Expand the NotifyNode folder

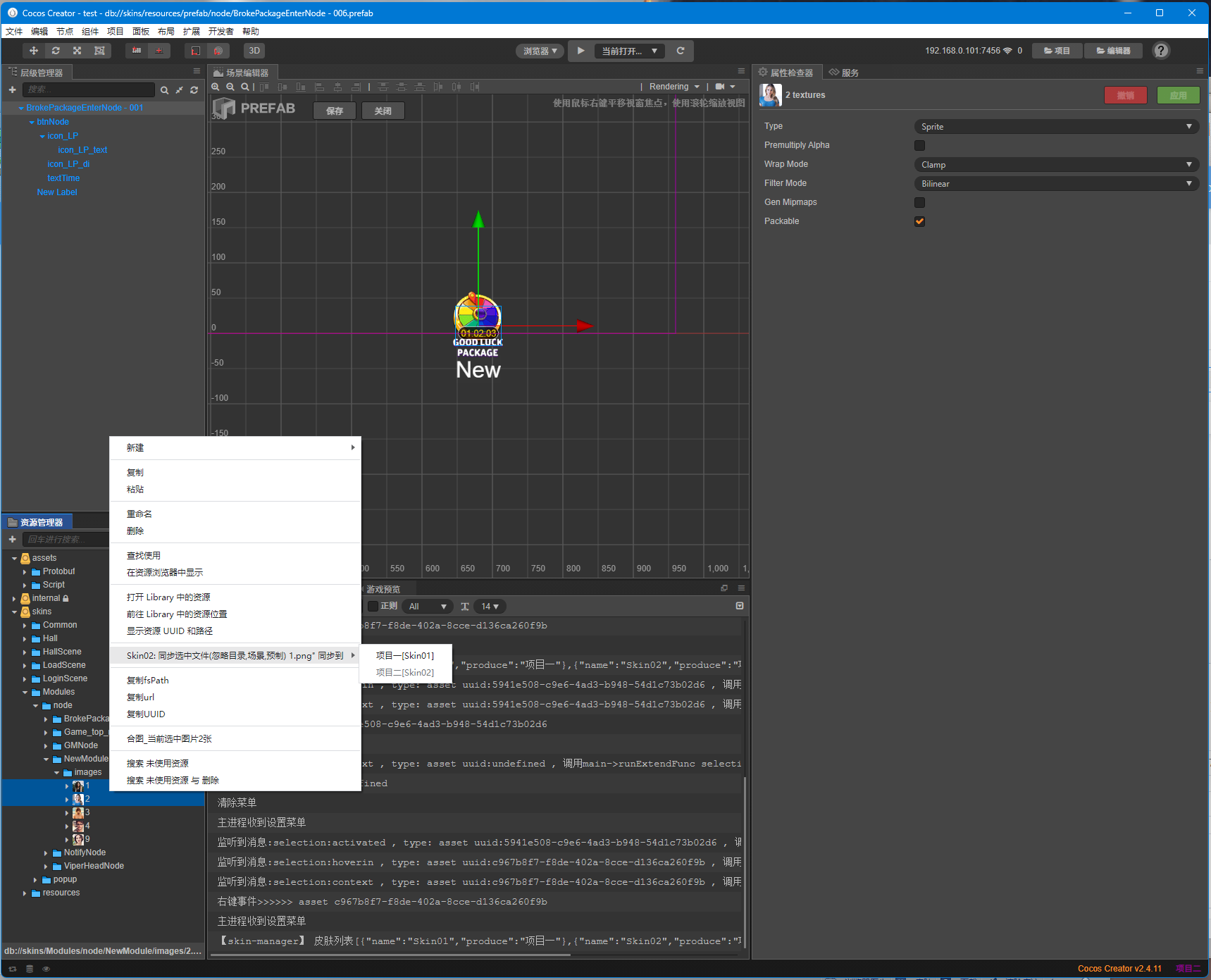tap(46, 852)
